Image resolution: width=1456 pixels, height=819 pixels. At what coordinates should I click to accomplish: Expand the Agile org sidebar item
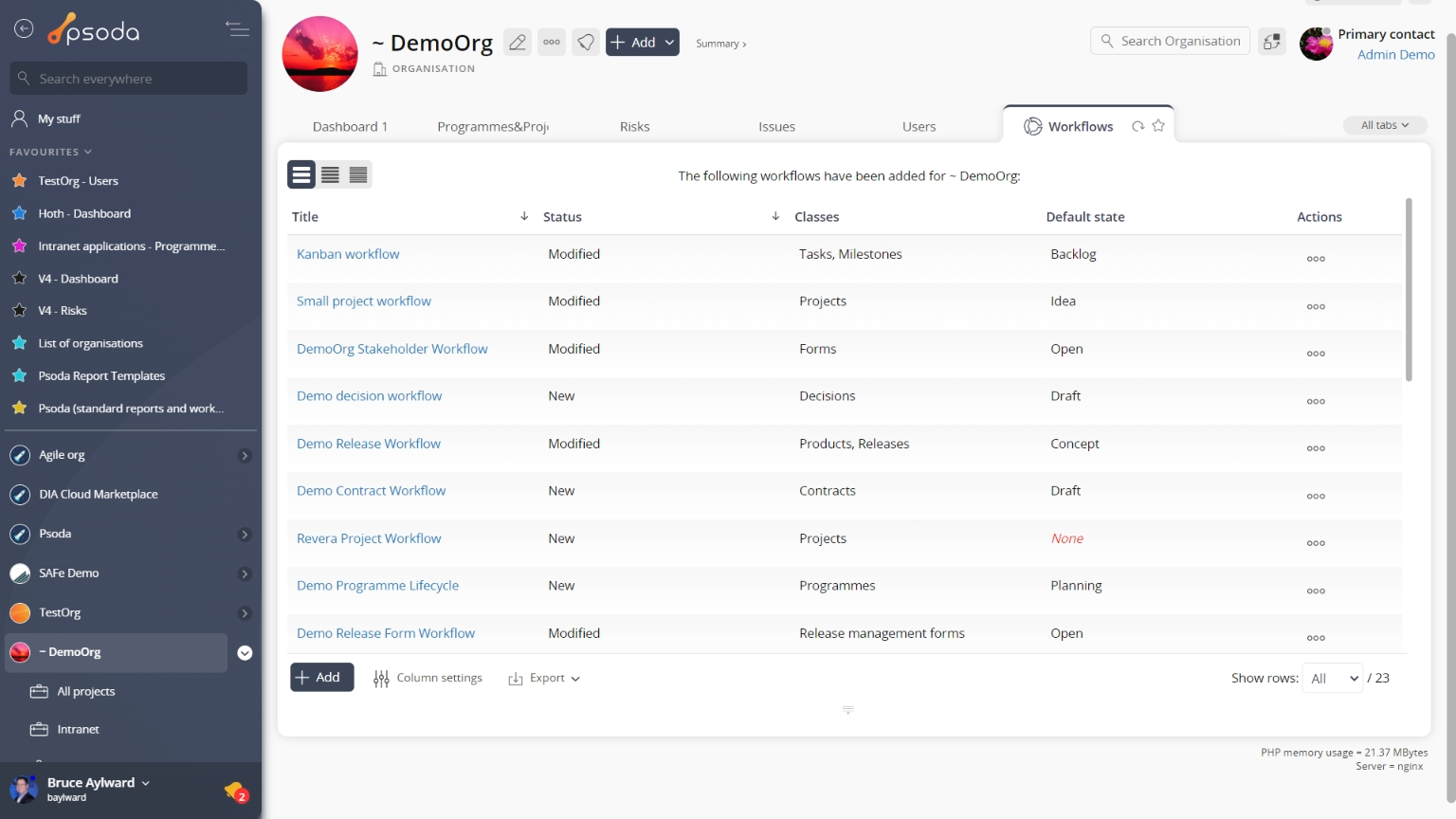(x=245, y=456)
